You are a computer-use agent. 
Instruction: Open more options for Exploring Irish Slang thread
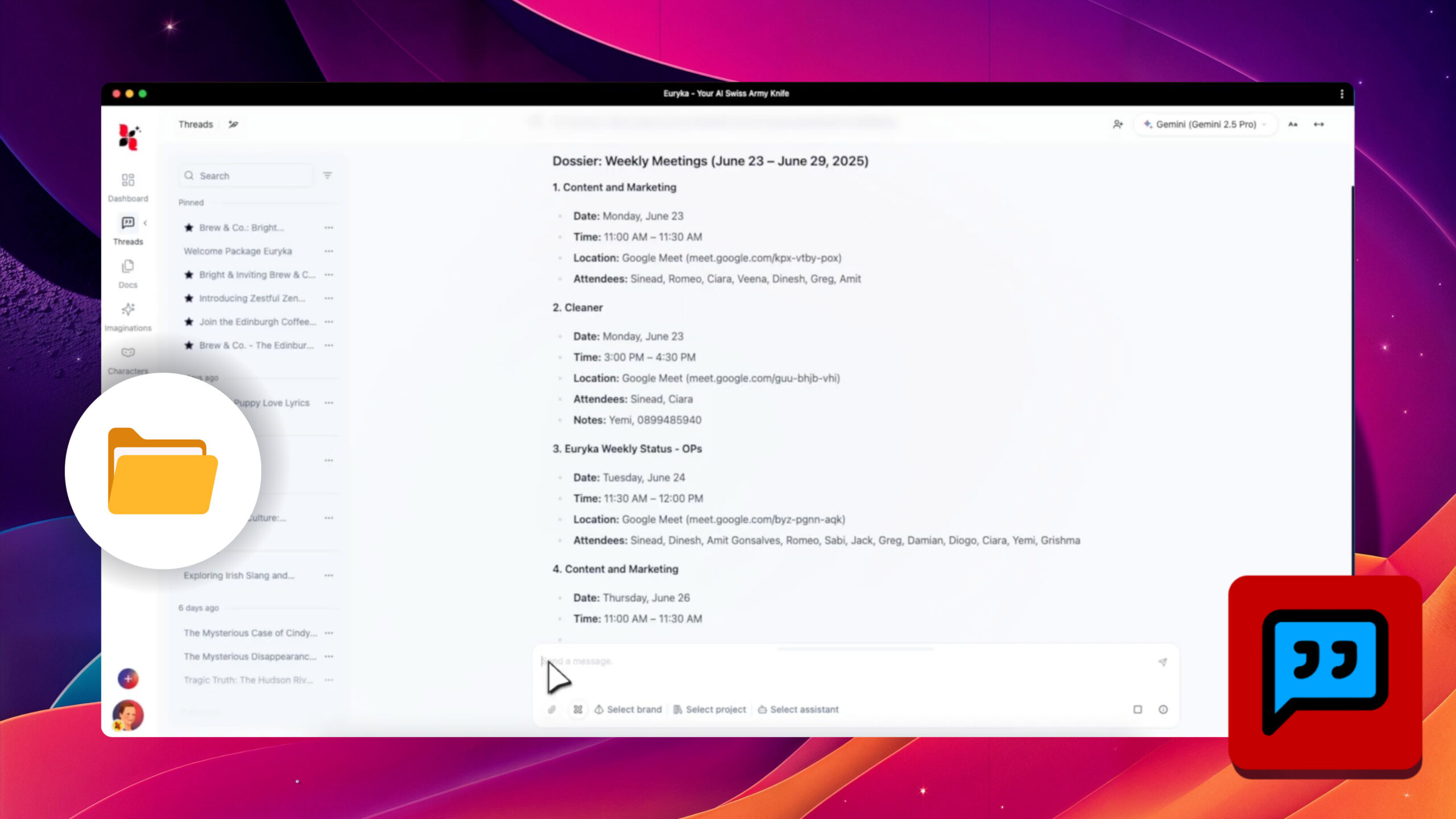coord(329,576)
